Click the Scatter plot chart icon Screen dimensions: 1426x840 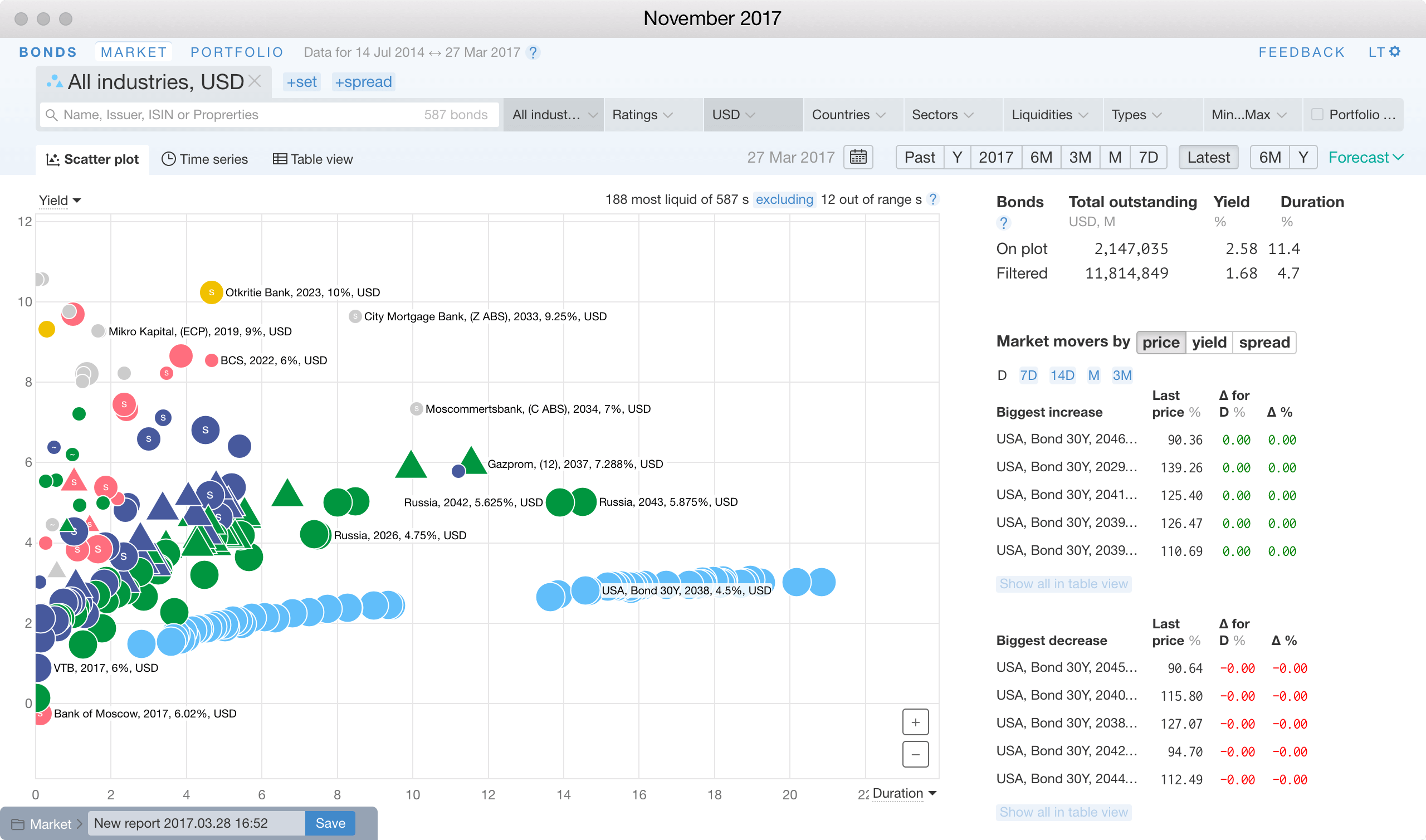coord(52,159)
